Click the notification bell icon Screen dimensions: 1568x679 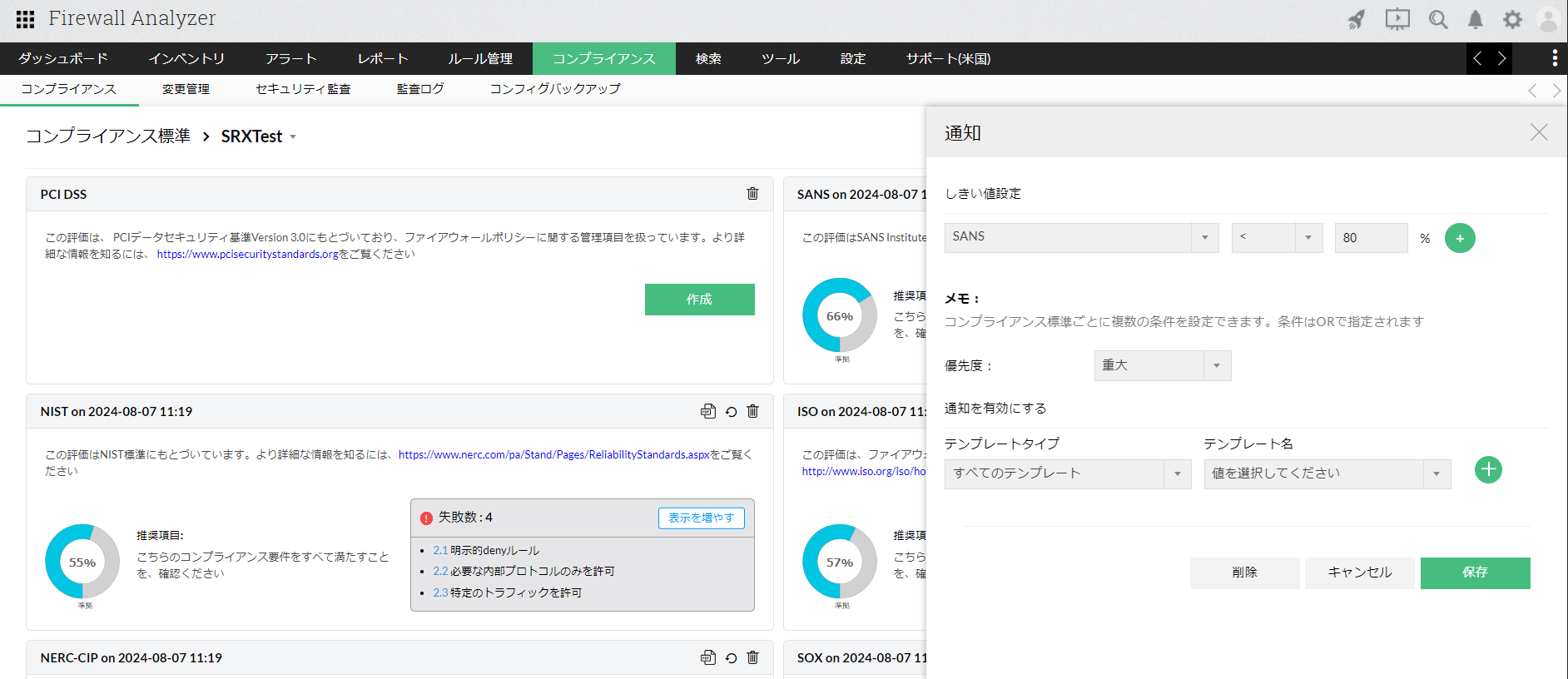(x=1475, y=20)
